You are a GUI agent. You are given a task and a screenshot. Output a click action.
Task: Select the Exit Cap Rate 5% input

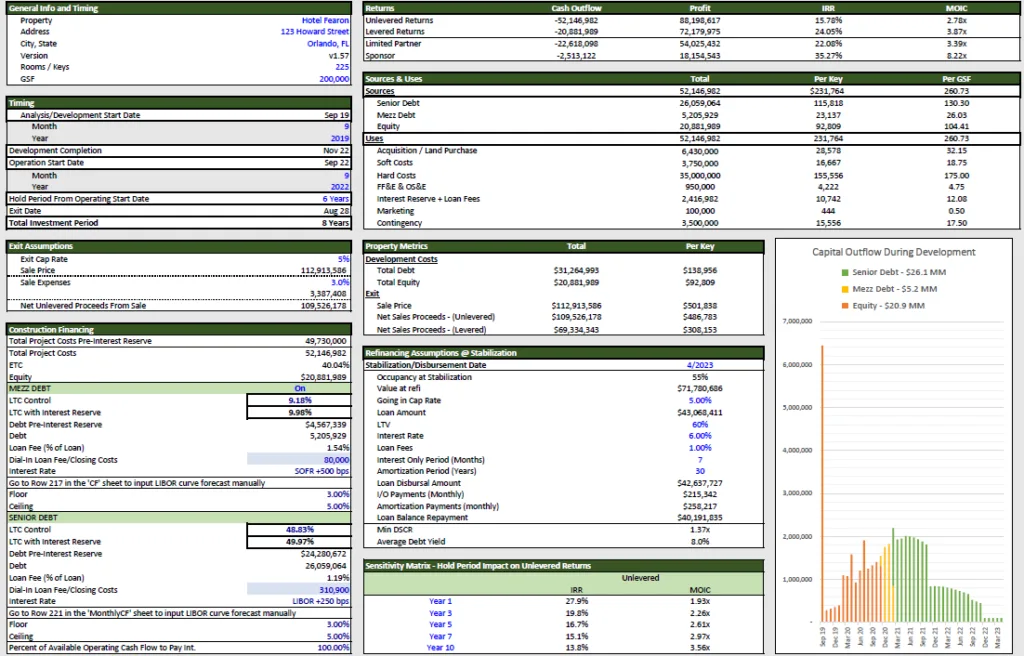[x=344, y=259]
